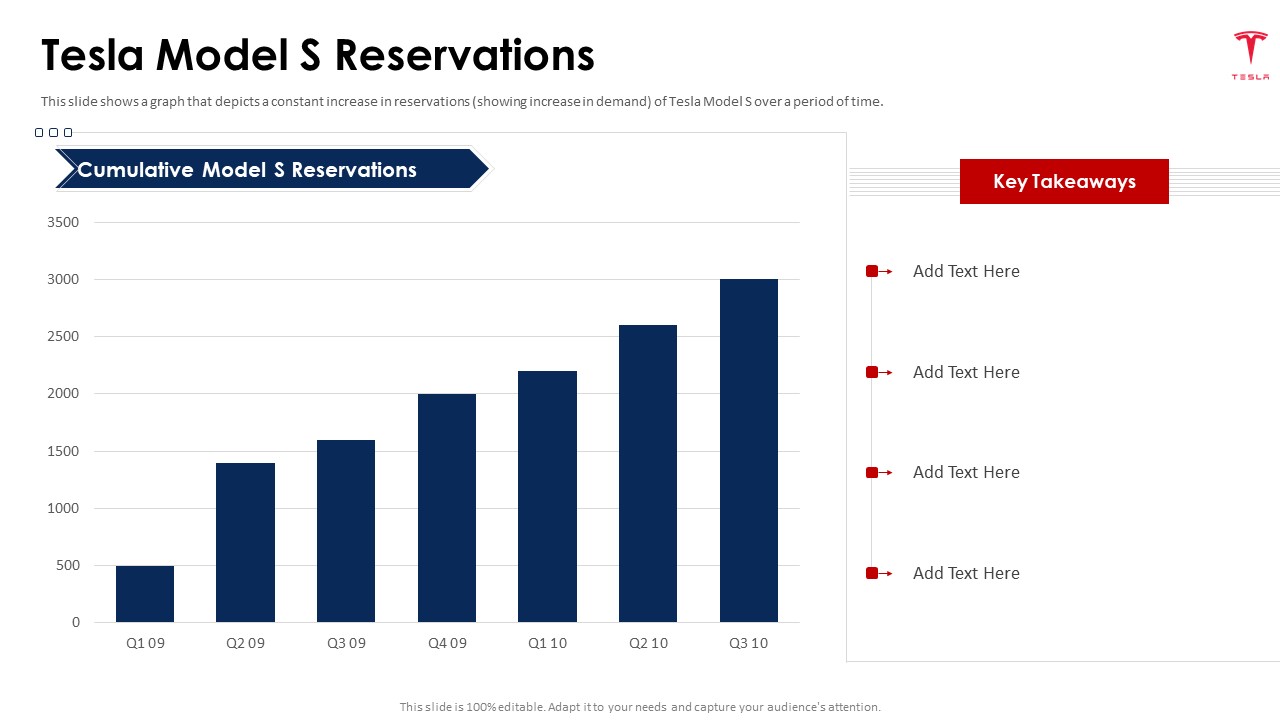Click the red bullet of first Add Text Here

872,271
